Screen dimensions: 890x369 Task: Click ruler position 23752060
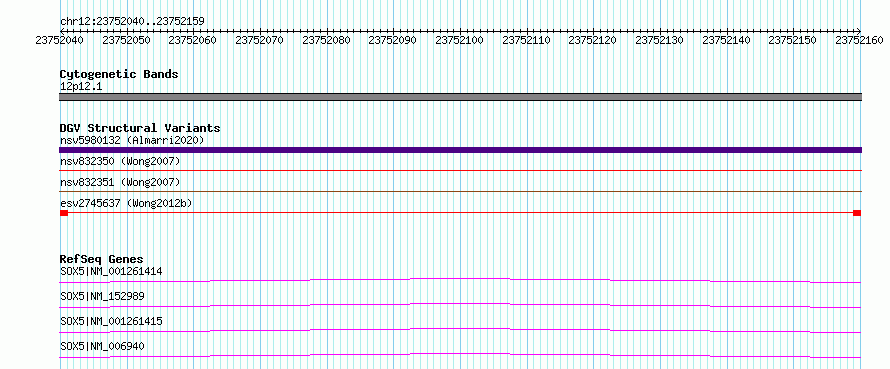pos(192,40)
